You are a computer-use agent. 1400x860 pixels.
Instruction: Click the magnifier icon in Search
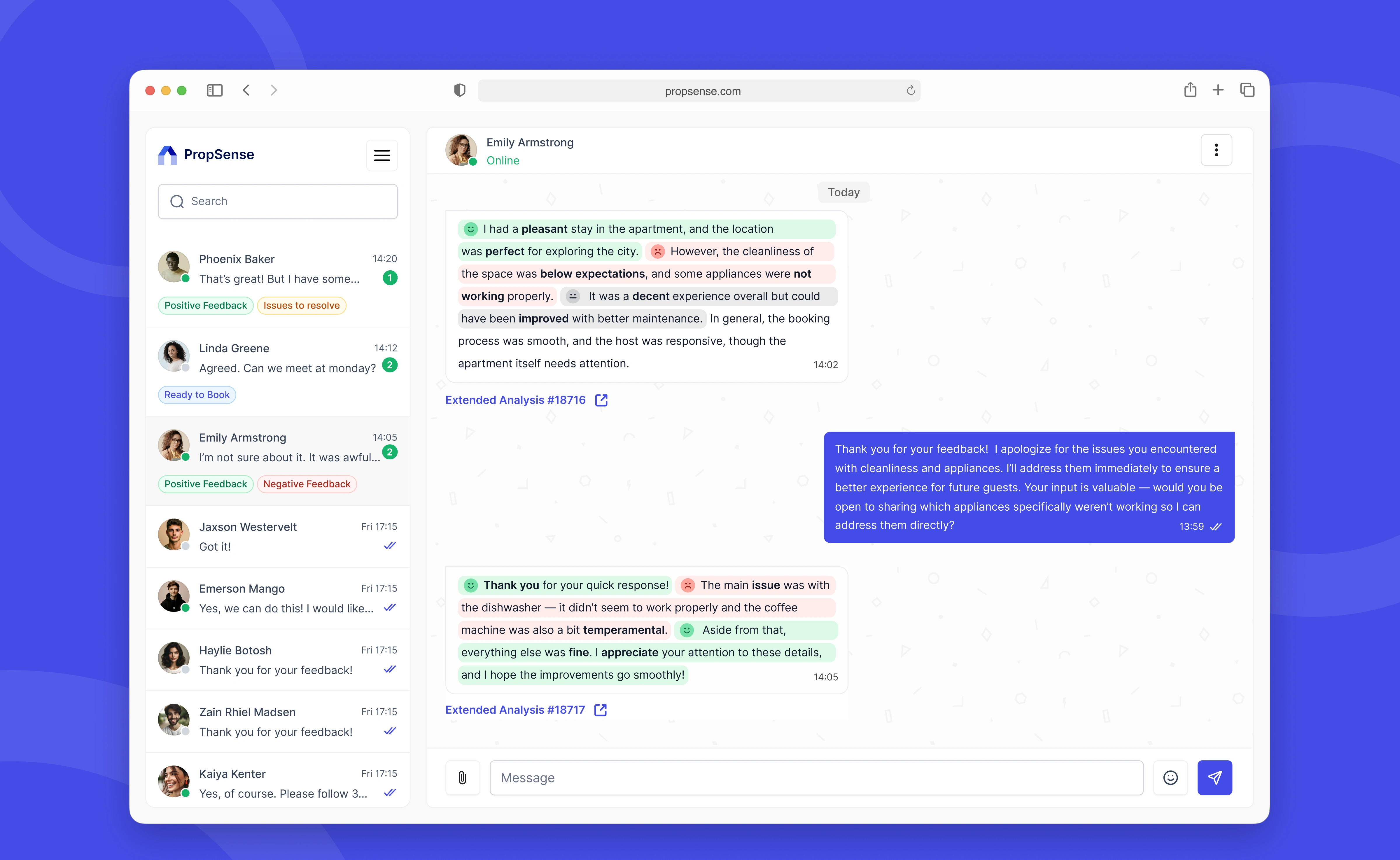(177, 201)
